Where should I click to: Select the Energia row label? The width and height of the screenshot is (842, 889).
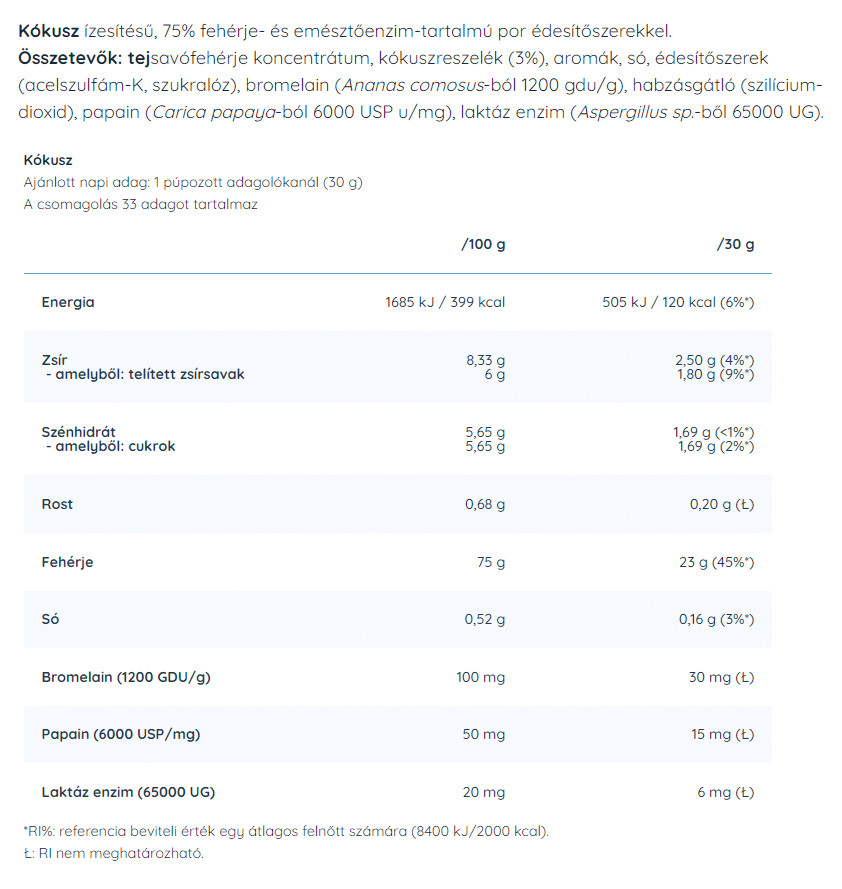(x=68, y=302)
